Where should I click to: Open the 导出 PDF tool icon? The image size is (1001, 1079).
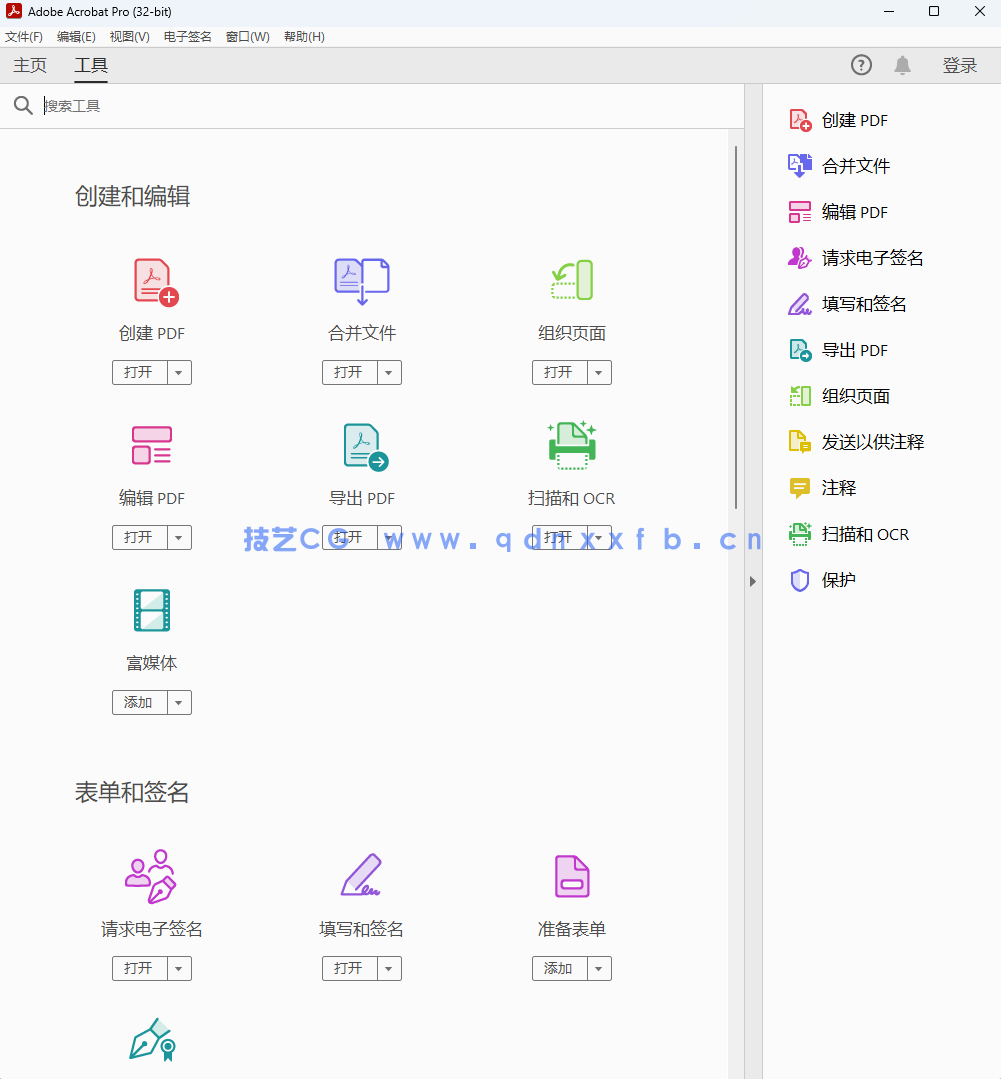361,445
